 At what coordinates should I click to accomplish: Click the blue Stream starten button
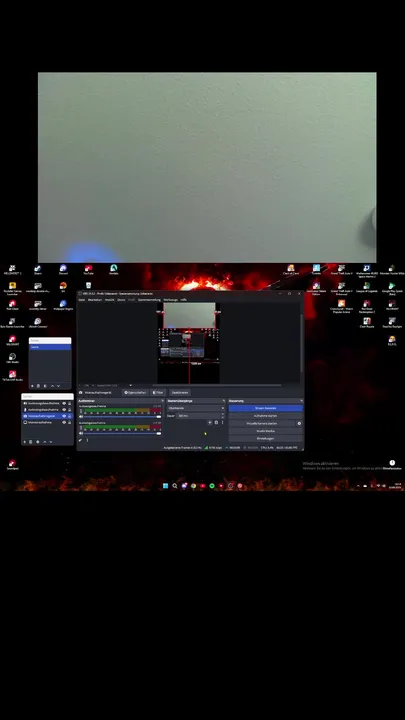tap(265, 408)
